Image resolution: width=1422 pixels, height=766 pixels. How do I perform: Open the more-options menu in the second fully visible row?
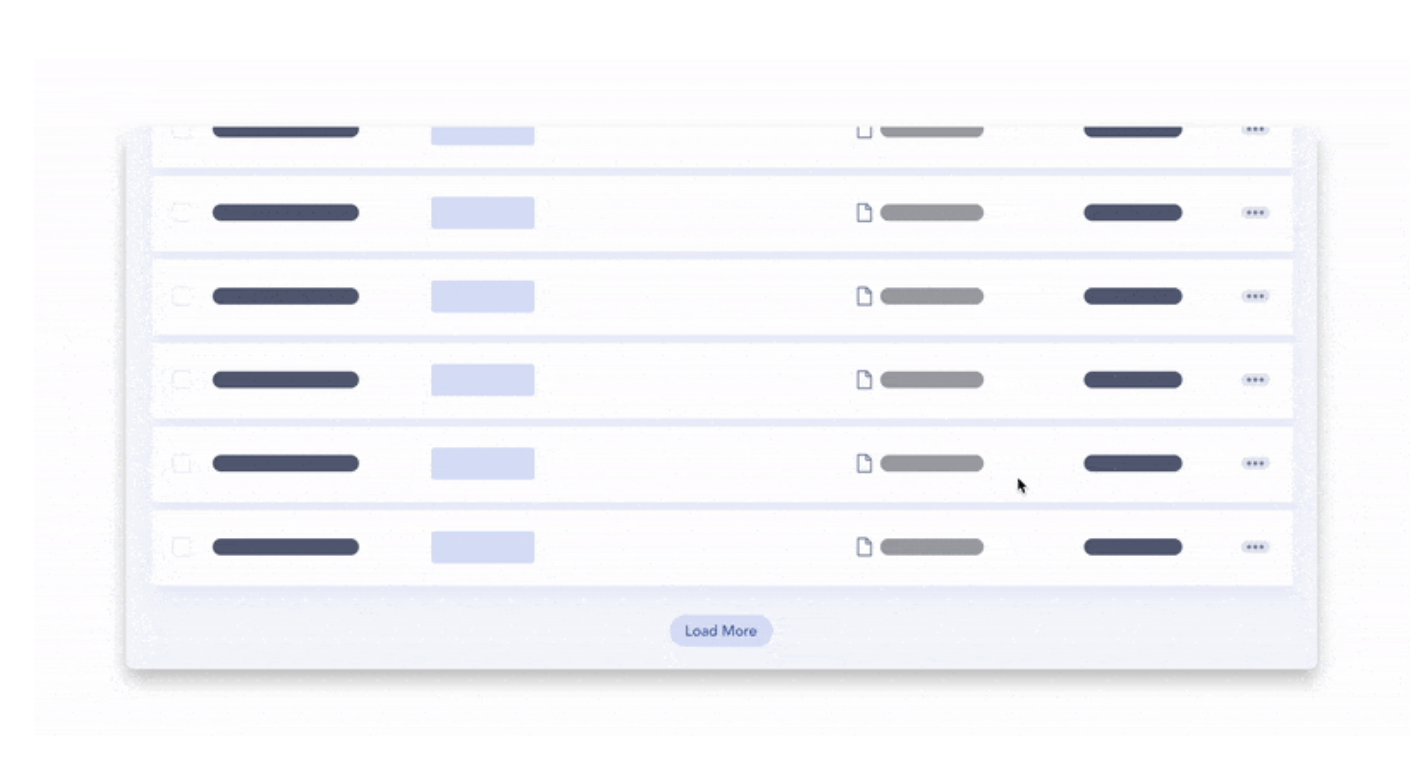click(1255, 296)
